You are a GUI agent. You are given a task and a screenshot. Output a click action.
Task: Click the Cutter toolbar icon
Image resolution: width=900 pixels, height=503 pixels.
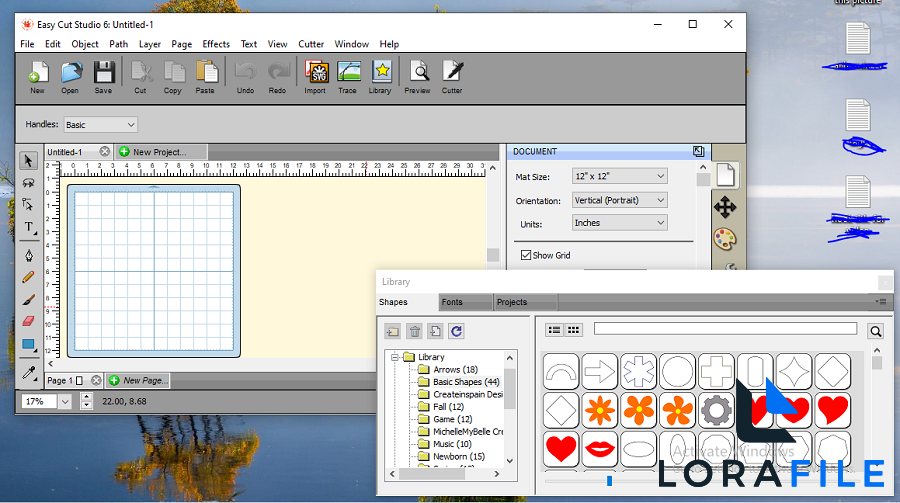452,78
